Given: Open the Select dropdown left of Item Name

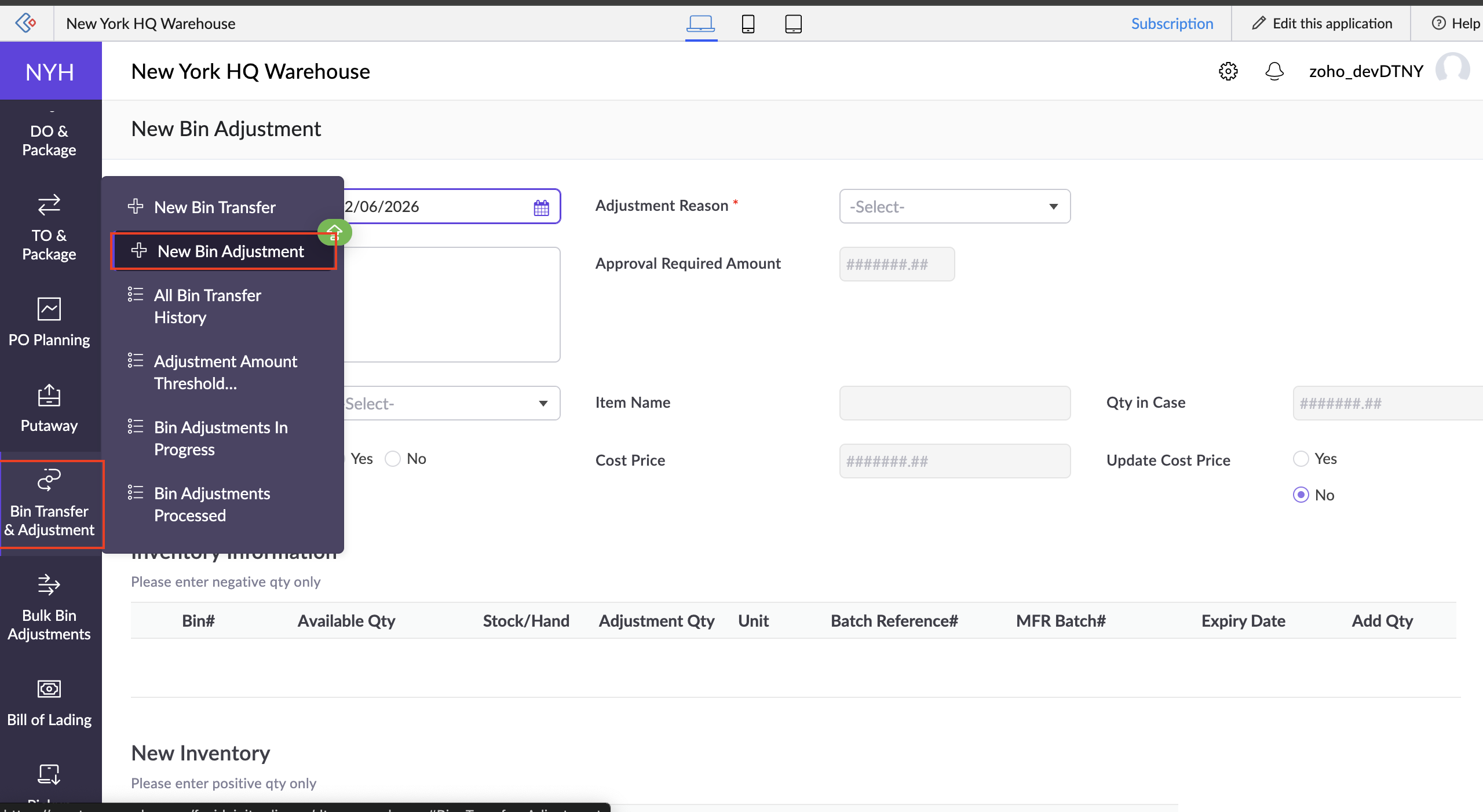Looking at the screenshot, I should click(451, 403).
